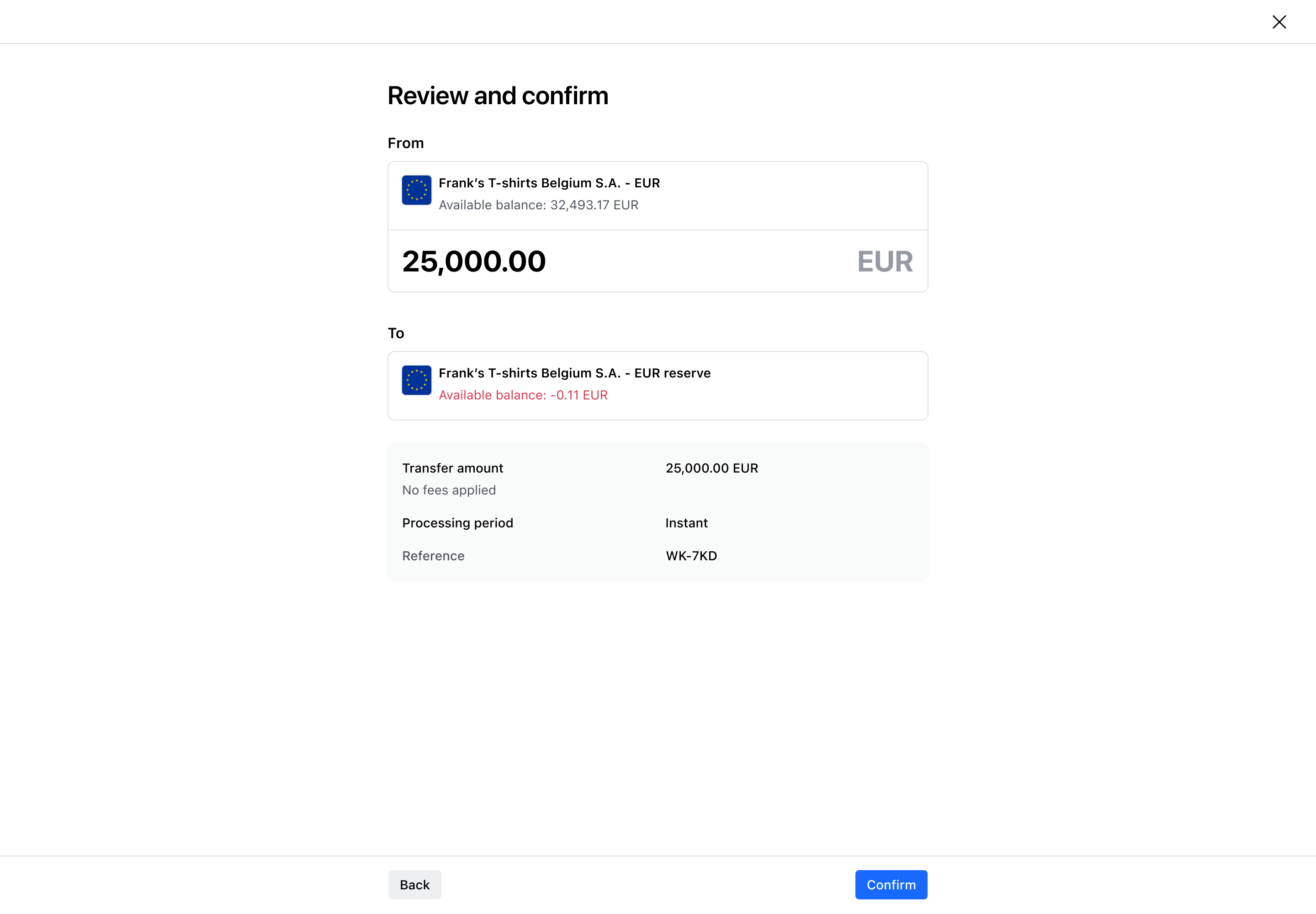Click the '25,000.00 EUR' transfer value
Screen dimensions: 1316x914
(712, 468)
